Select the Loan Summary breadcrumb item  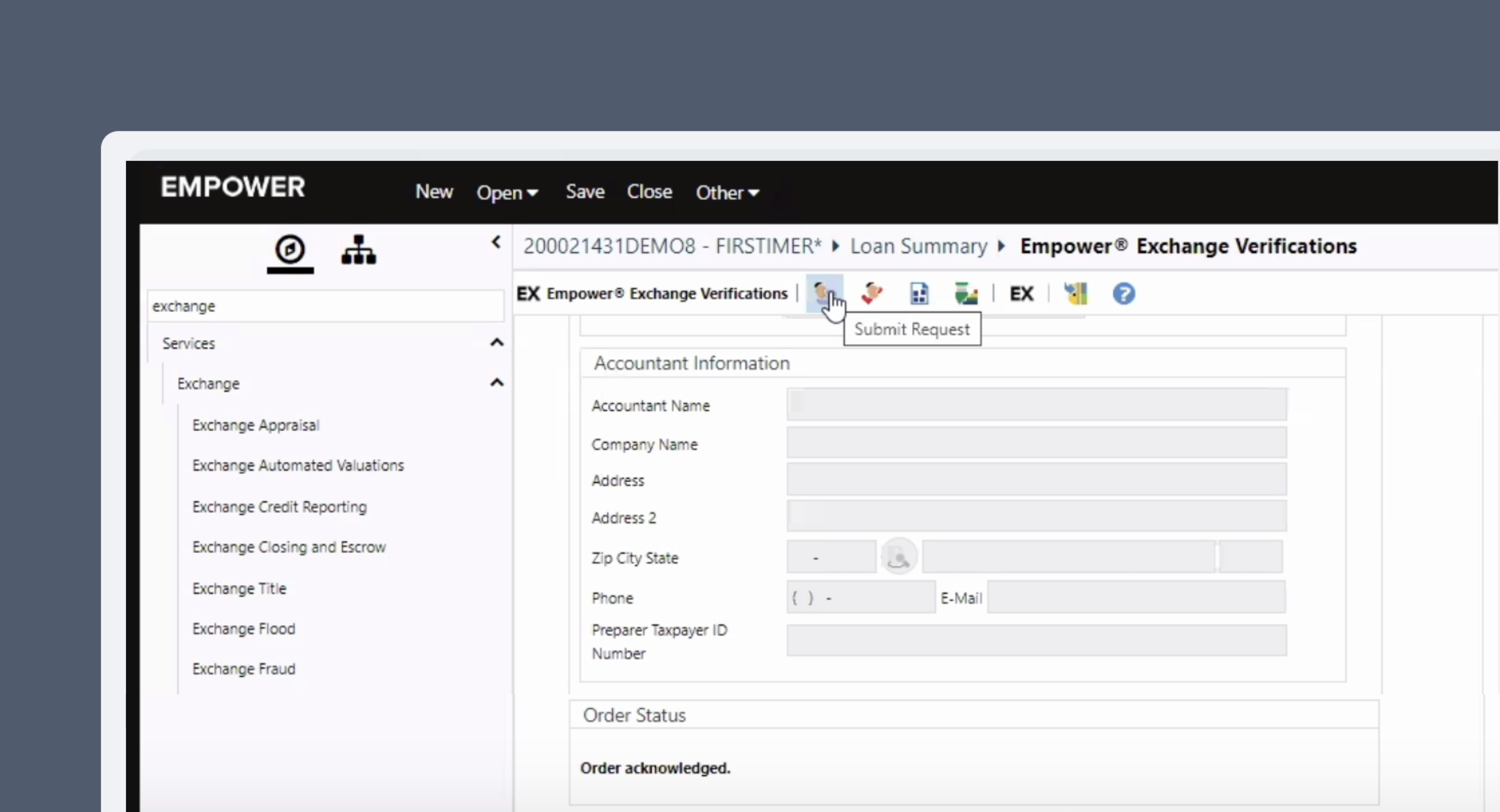(x=918, y=246)
